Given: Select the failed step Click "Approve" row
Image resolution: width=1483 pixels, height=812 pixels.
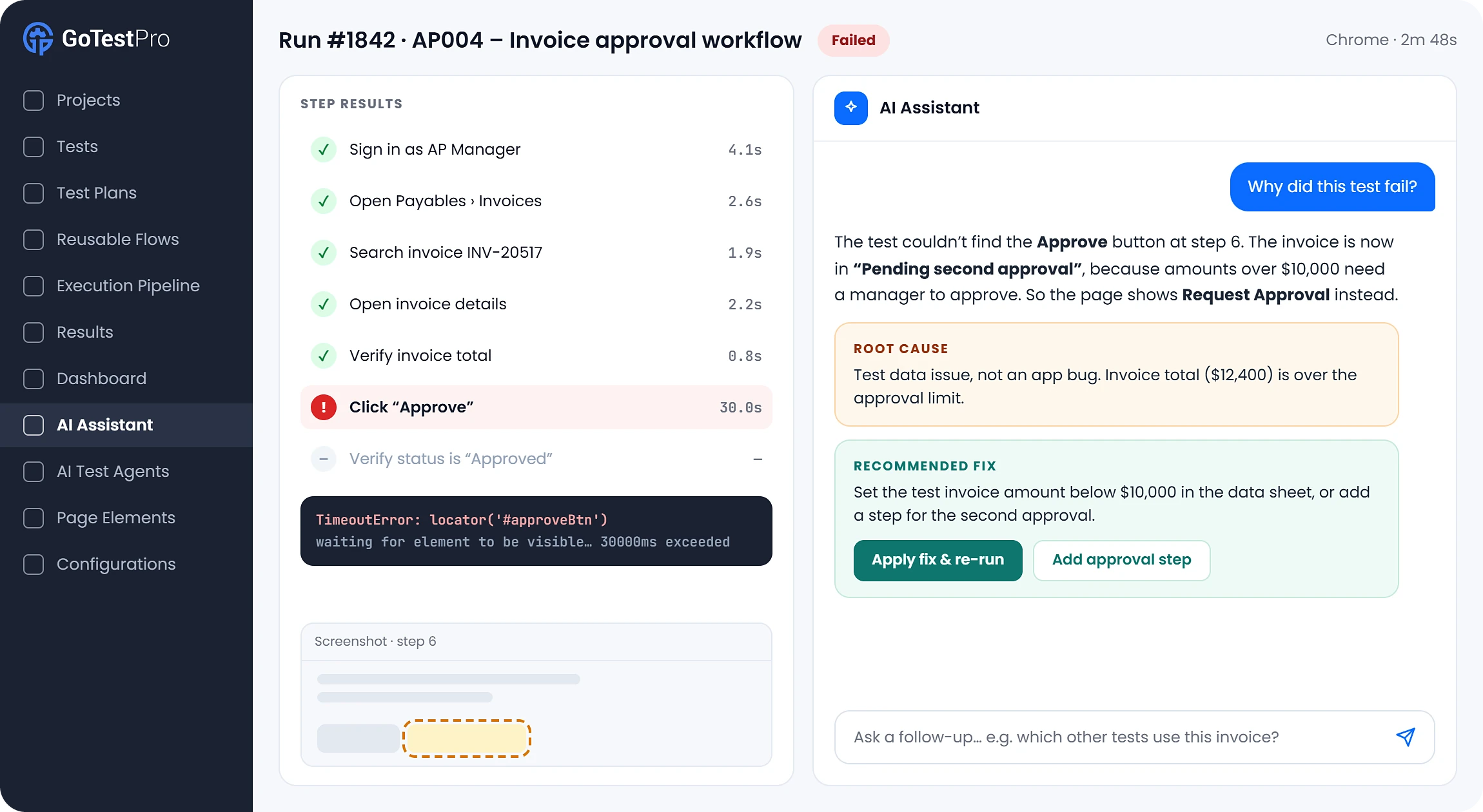Looking at the screenshot, I should tap(536, 407).
